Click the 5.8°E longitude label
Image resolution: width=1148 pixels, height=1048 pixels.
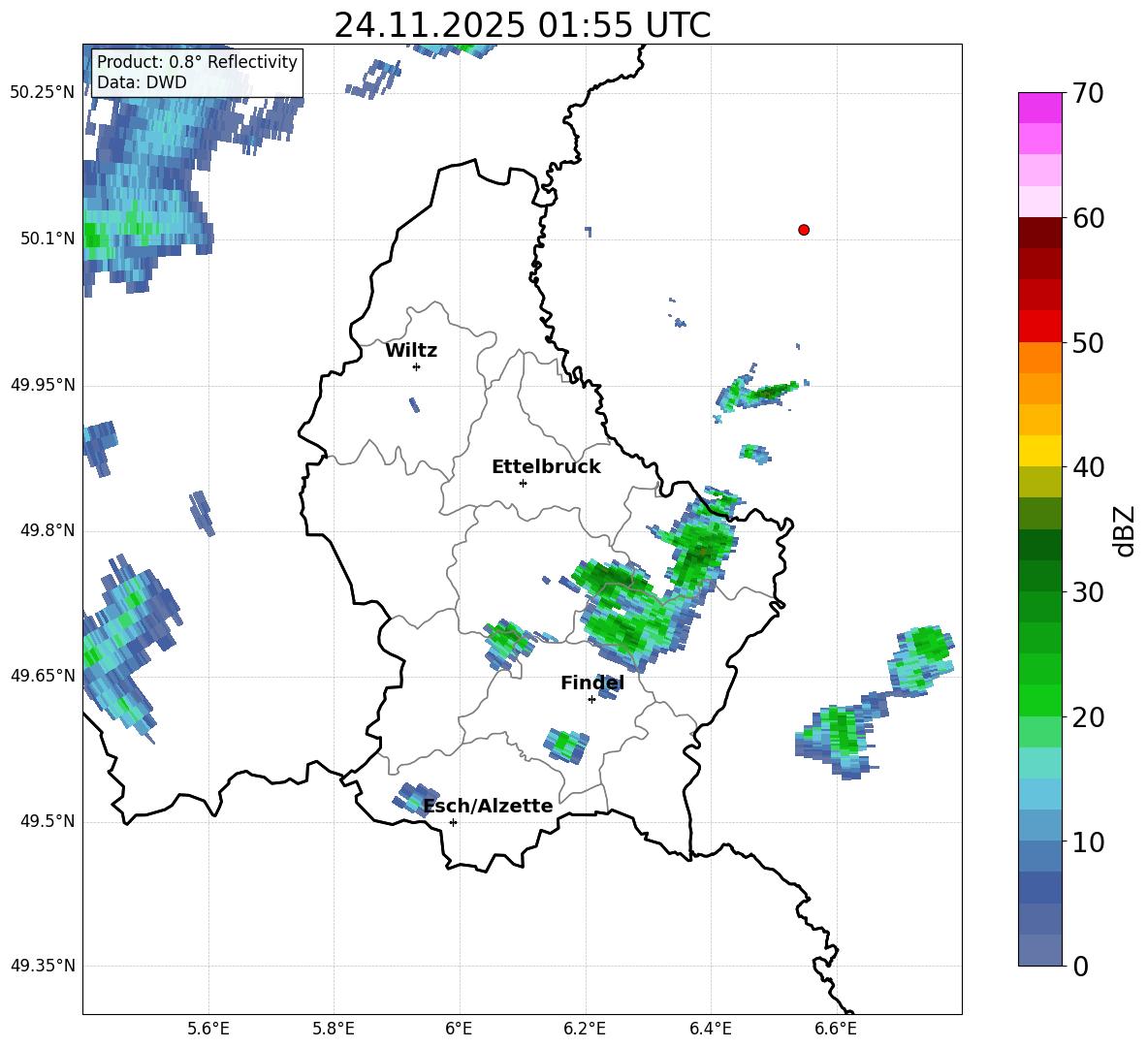(334, 1029)
